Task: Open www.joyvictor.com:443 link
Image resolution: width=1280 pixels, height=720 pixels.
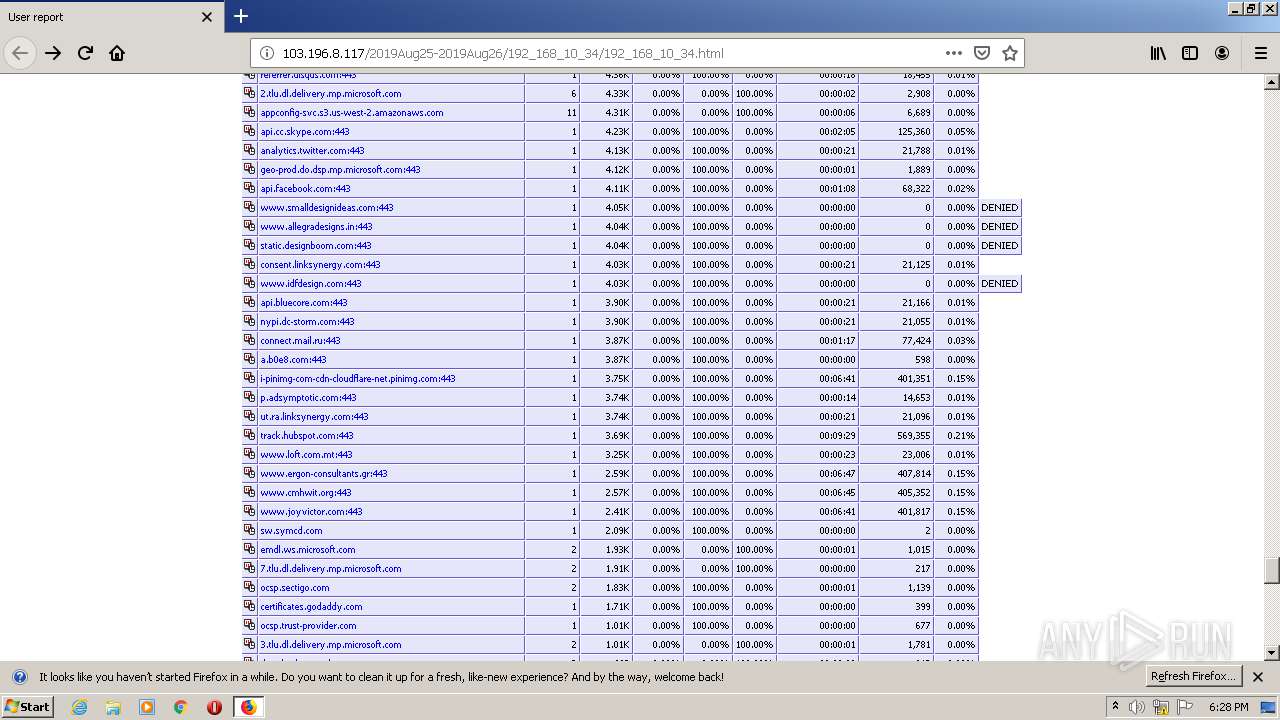Action: coord(311,512)
